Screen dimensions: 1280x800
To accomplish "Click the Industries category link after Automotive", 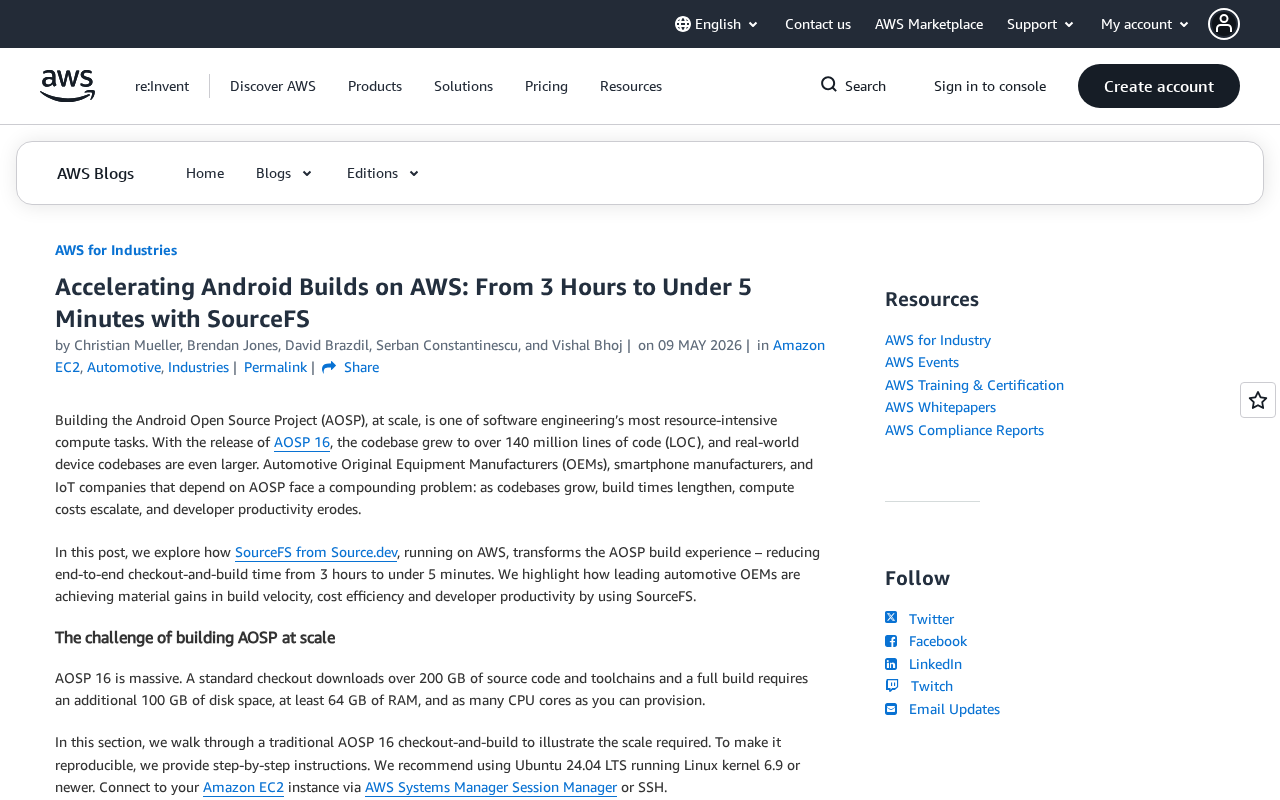I will click(198, 367).
